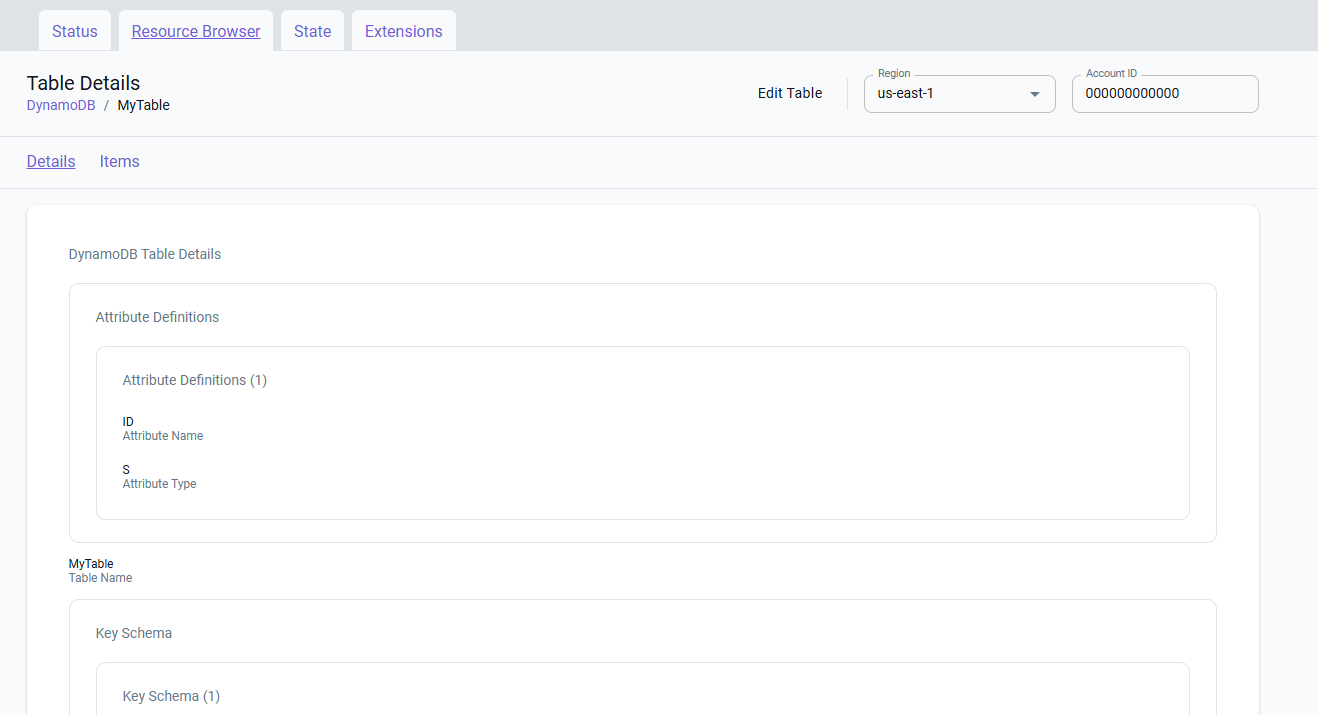Go to the Extensions tab

tap(404, 31)
